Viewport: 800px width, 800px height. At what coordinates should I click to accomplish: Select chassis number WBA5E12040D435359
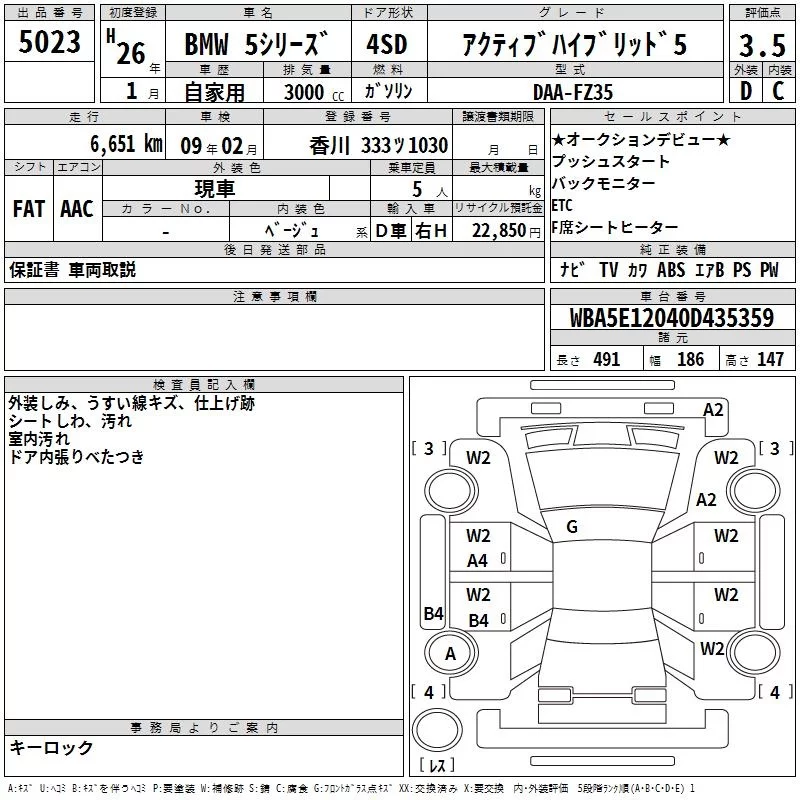[672, 318]
